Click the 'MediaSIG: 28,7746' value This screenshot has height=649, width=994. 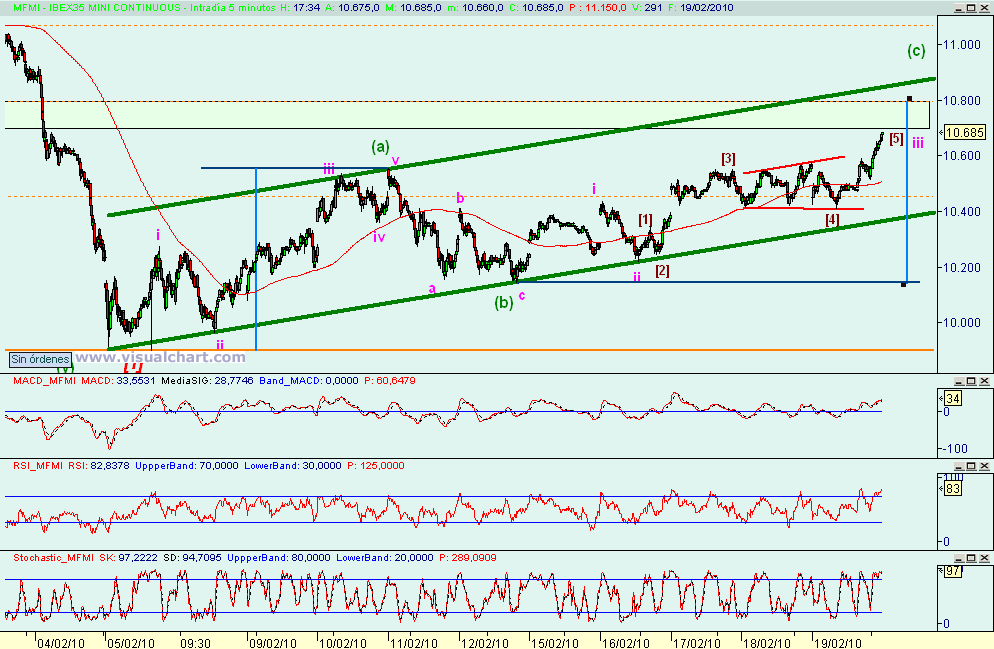[207, 381]
